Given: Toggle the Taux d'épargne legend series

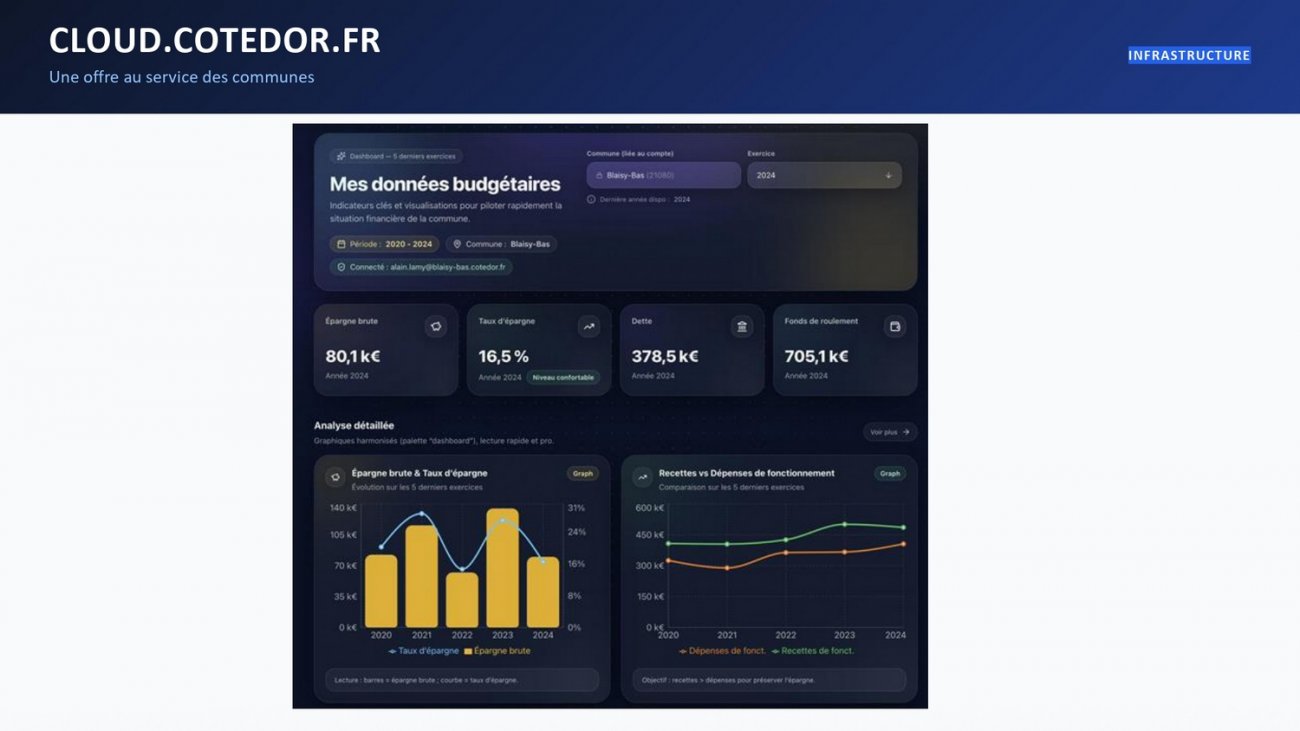Looking at the screenshot, I should pyautogui.click(x=424, y=651).
